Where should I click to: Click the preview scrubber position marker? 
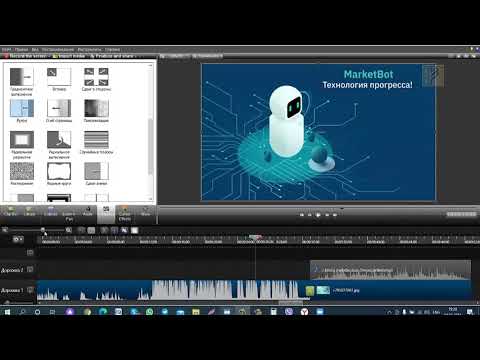pyautogui.click(x=342, y=209)
